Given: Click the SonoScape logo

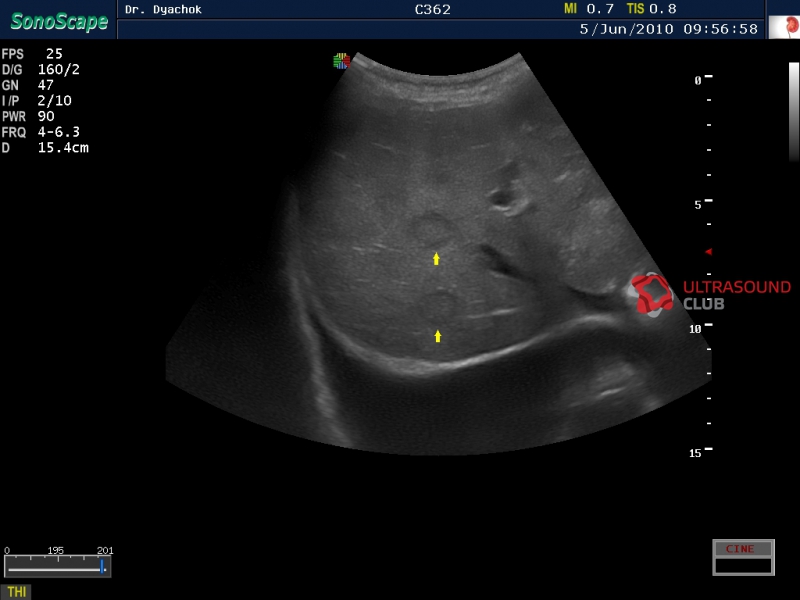Looking at the screenshot, I should pos(59,21).
